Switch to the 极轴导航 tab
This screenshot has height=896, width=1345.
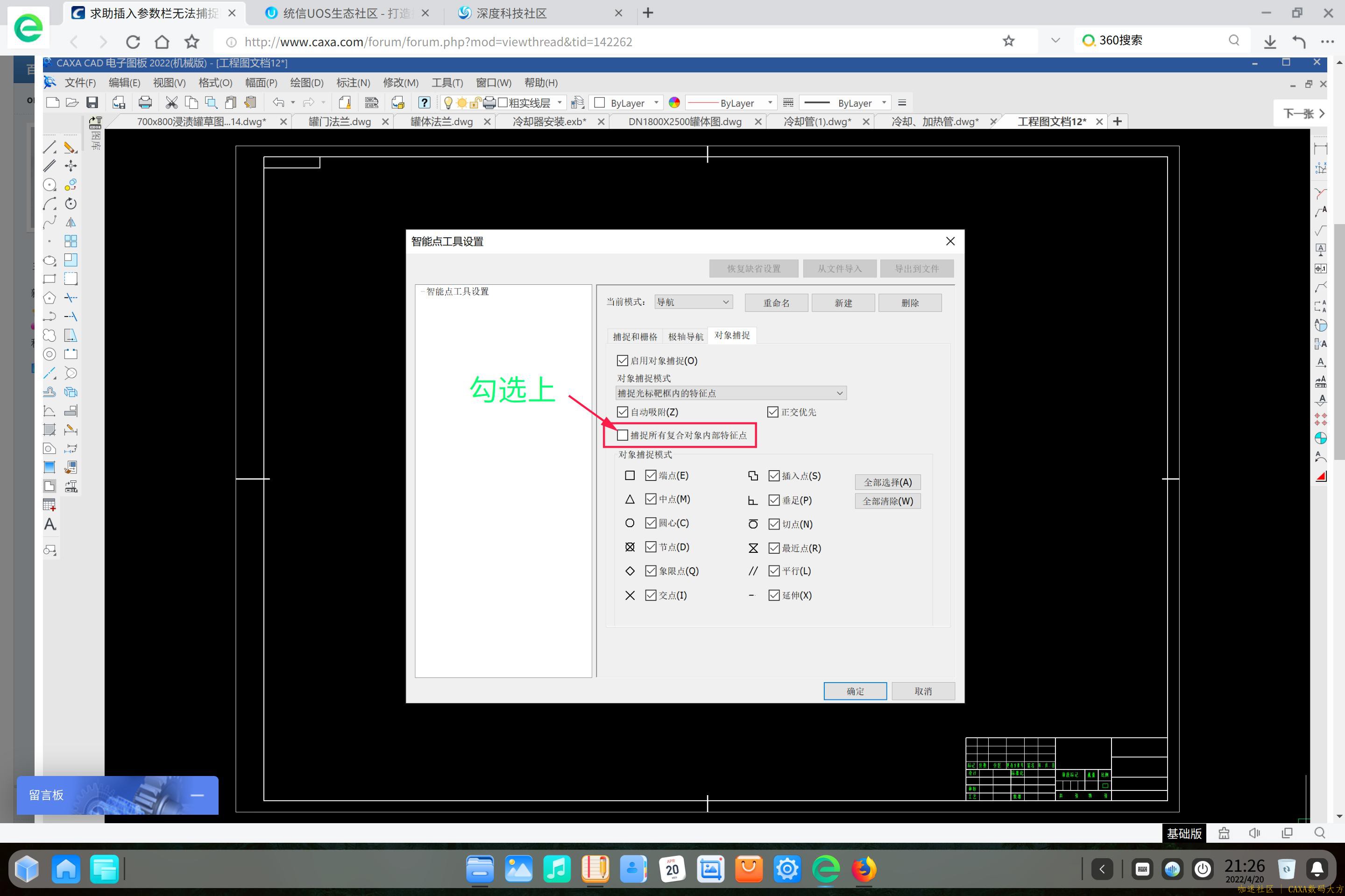coord(686,337)
